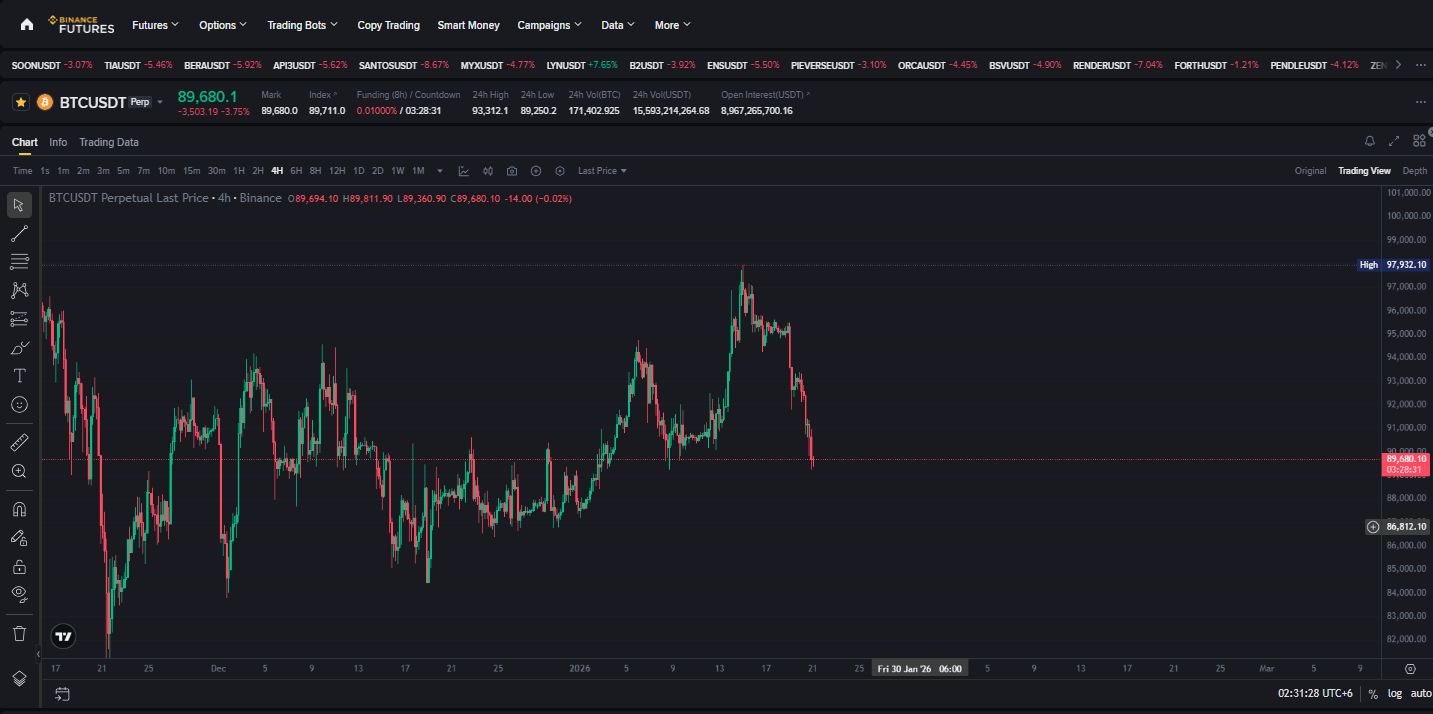This screenshot has width=1433, height=714.
Task: Open the technical indicators icon
Action: point(464,171)
